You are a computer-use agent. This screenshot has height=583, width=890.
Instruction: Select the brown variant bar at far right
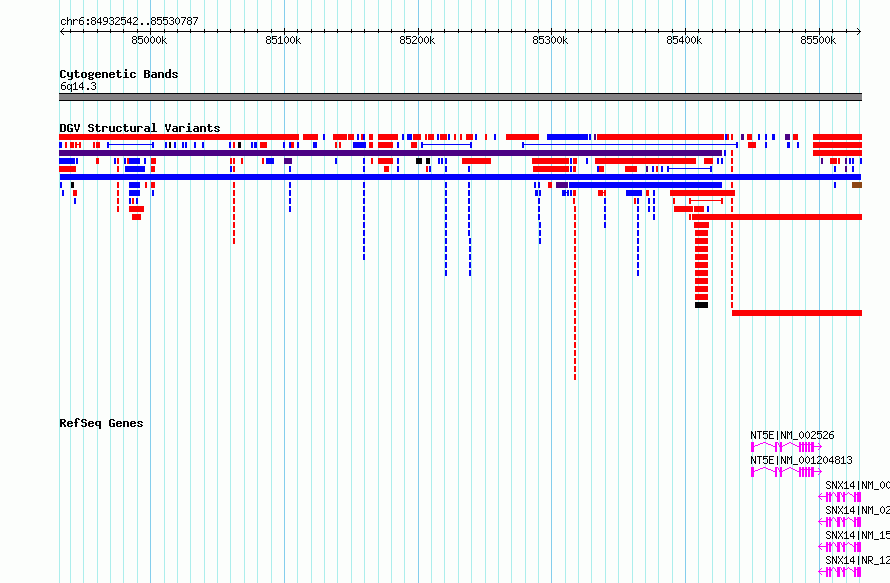pos(857,185)
